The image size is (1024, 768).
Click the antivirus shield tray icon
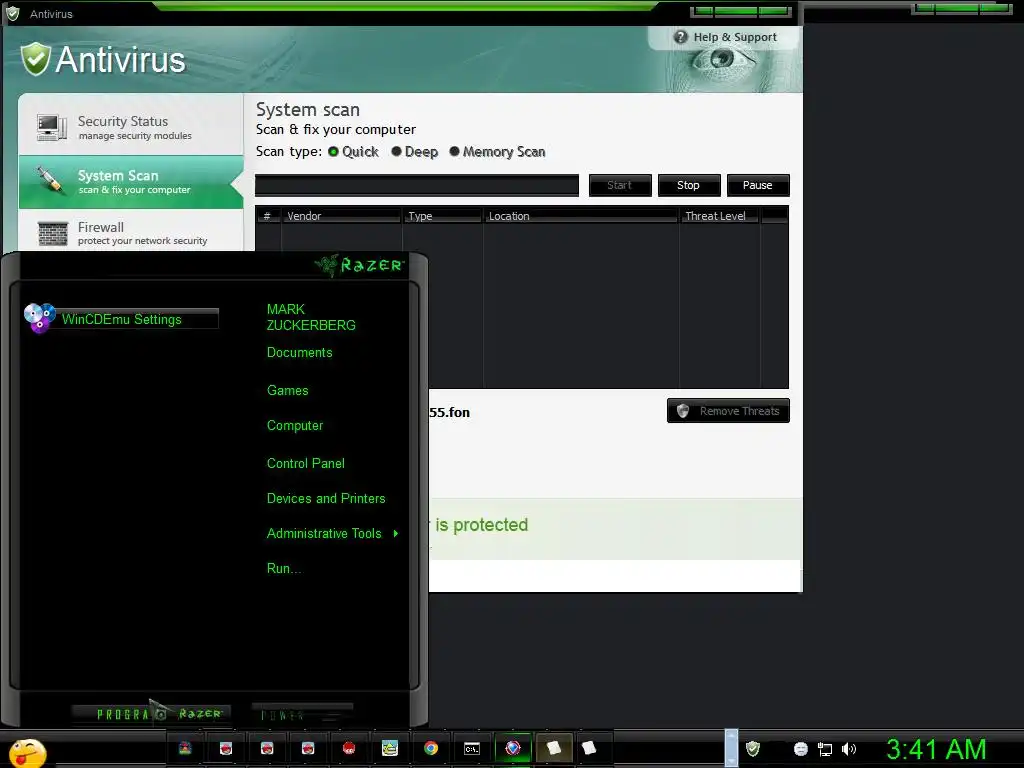(x=753, y=748)
